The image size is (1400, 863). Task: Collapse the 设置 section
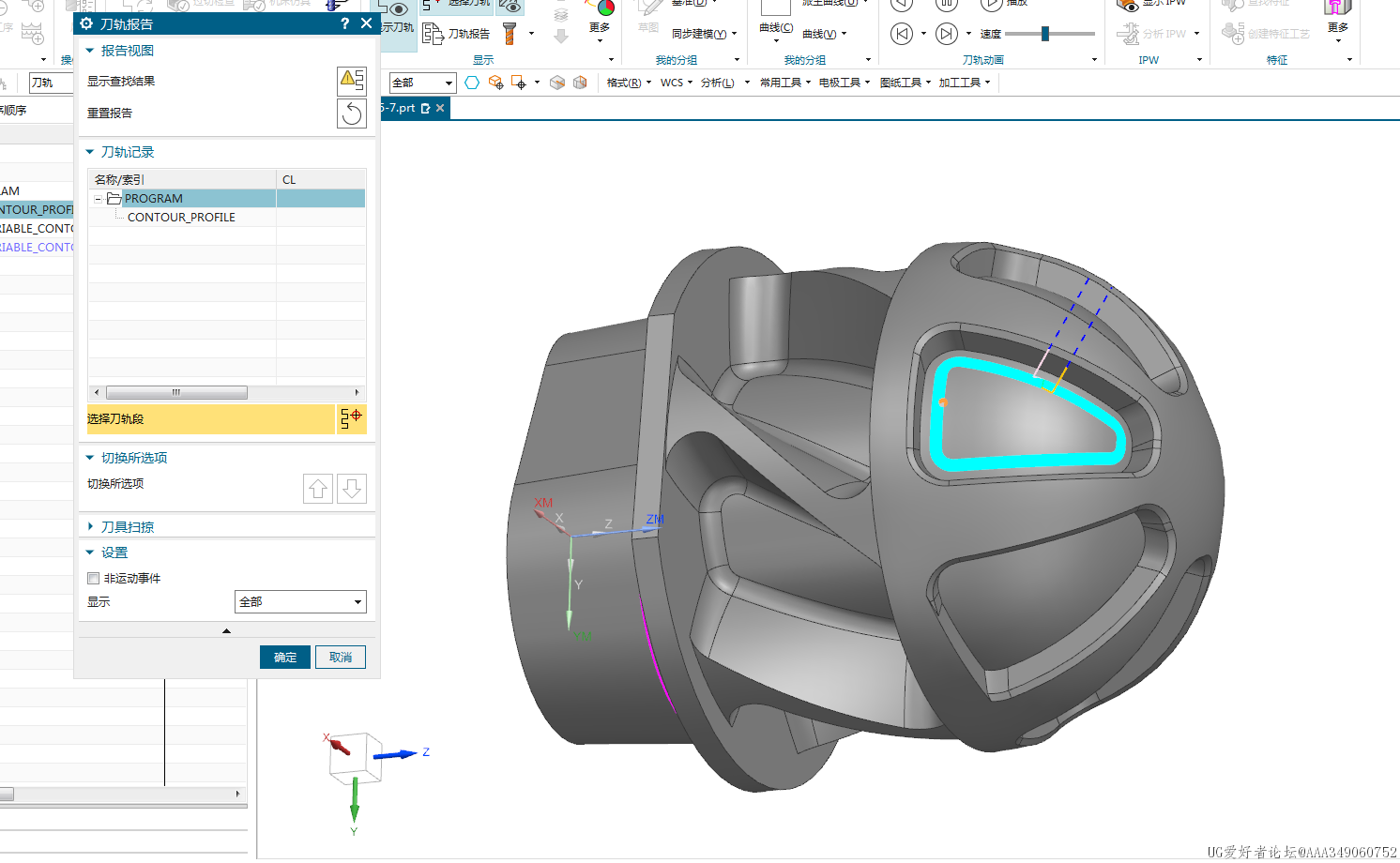pos(90,553)
